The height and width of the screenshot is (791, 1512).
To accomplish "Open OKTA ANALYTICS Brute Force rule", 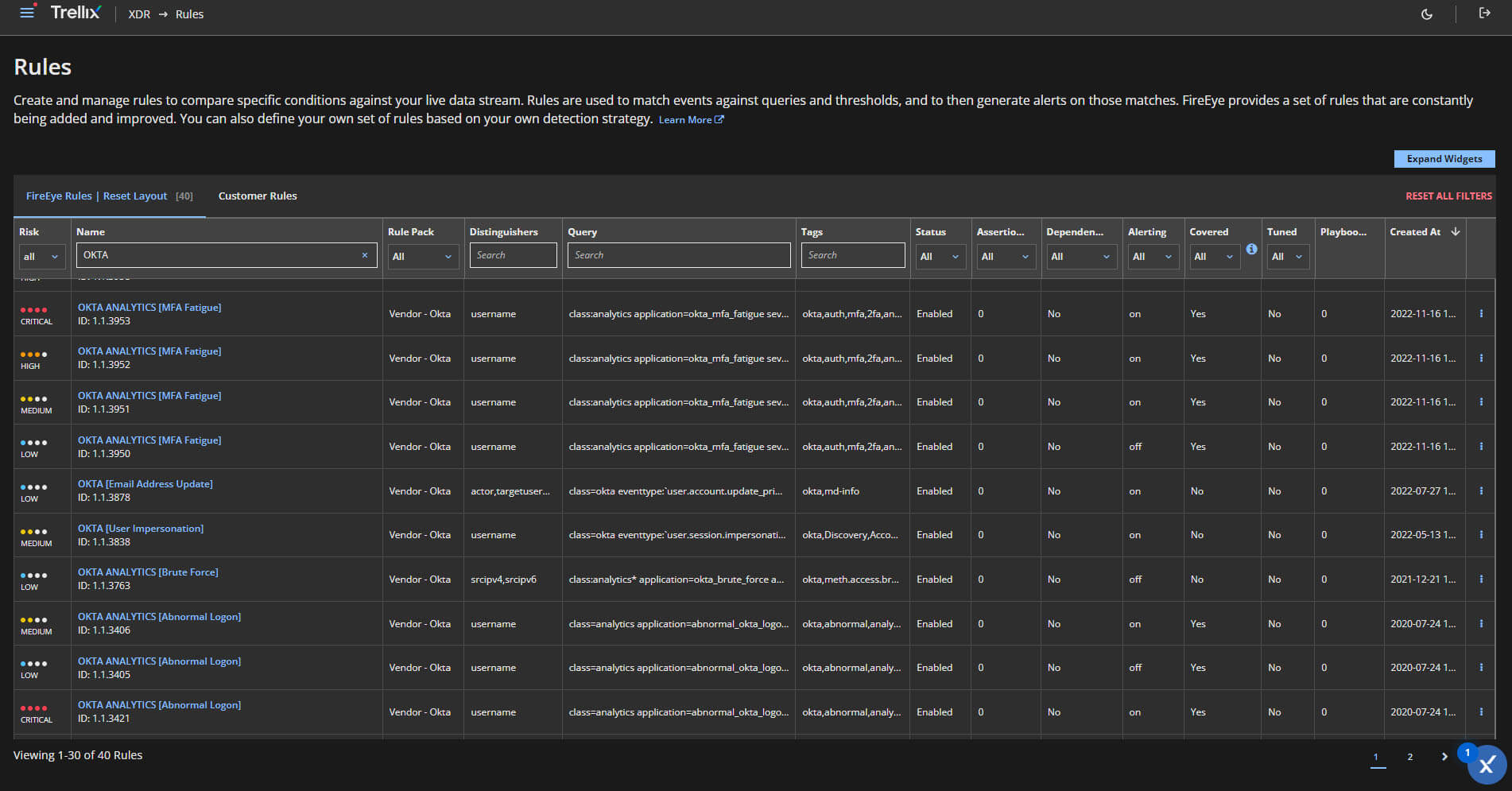I will pyautogui.click(x=148, y=572).
